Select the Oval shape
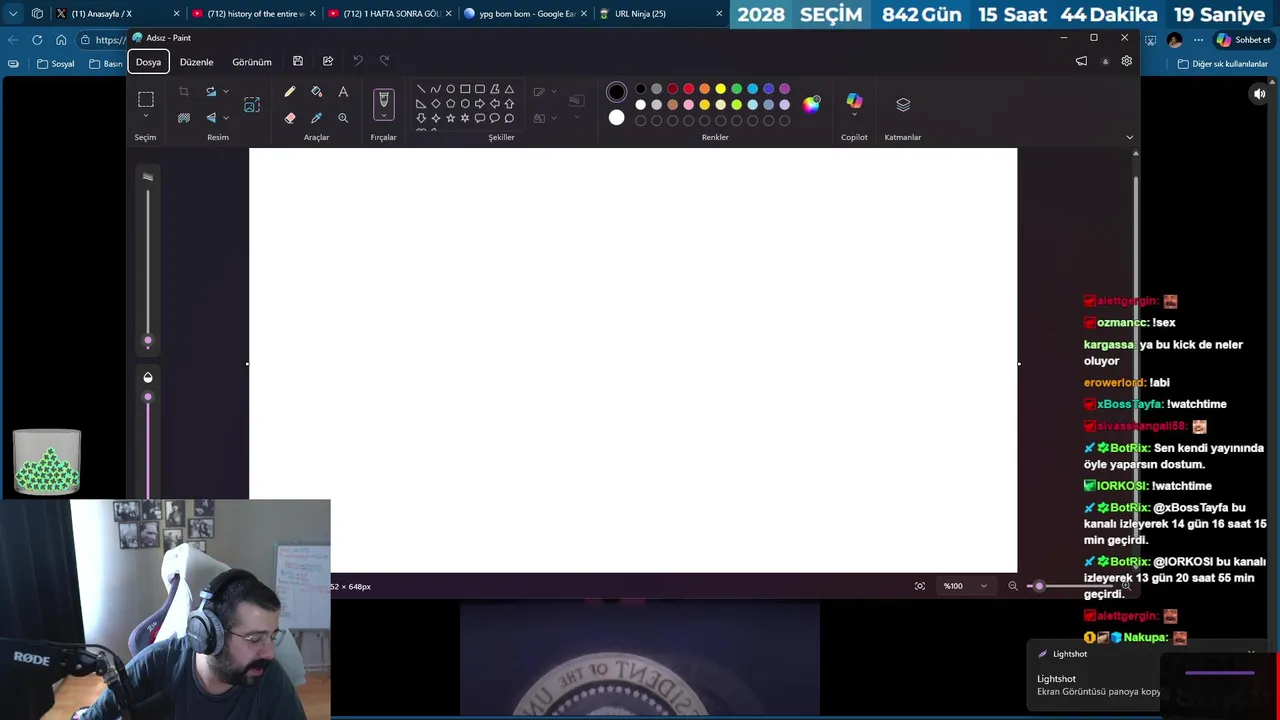This screenshot has width=1280, height=720. point(450,89)
